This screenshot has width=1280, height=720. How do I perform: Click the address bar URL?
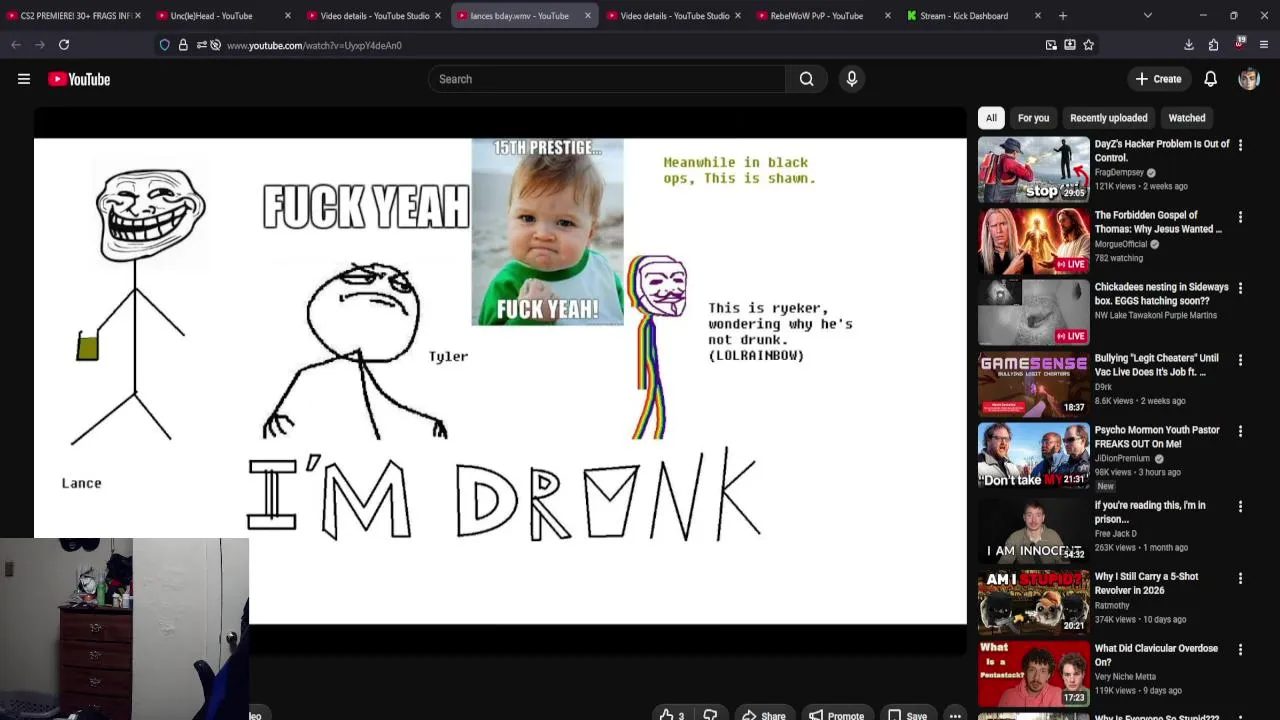coord(314,45)
